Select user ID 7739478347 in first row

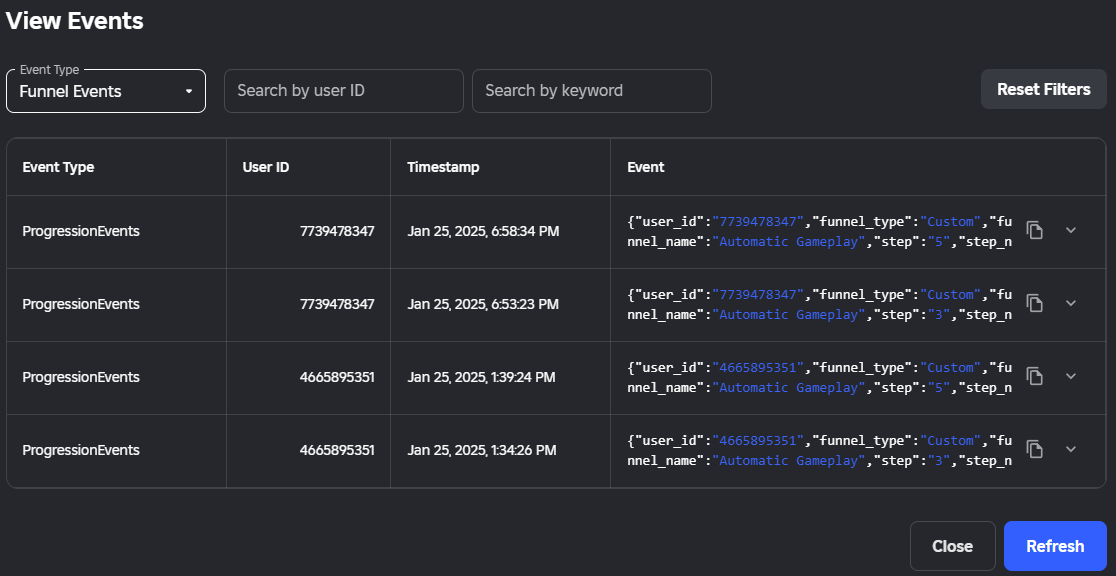(x=337, y=231)
